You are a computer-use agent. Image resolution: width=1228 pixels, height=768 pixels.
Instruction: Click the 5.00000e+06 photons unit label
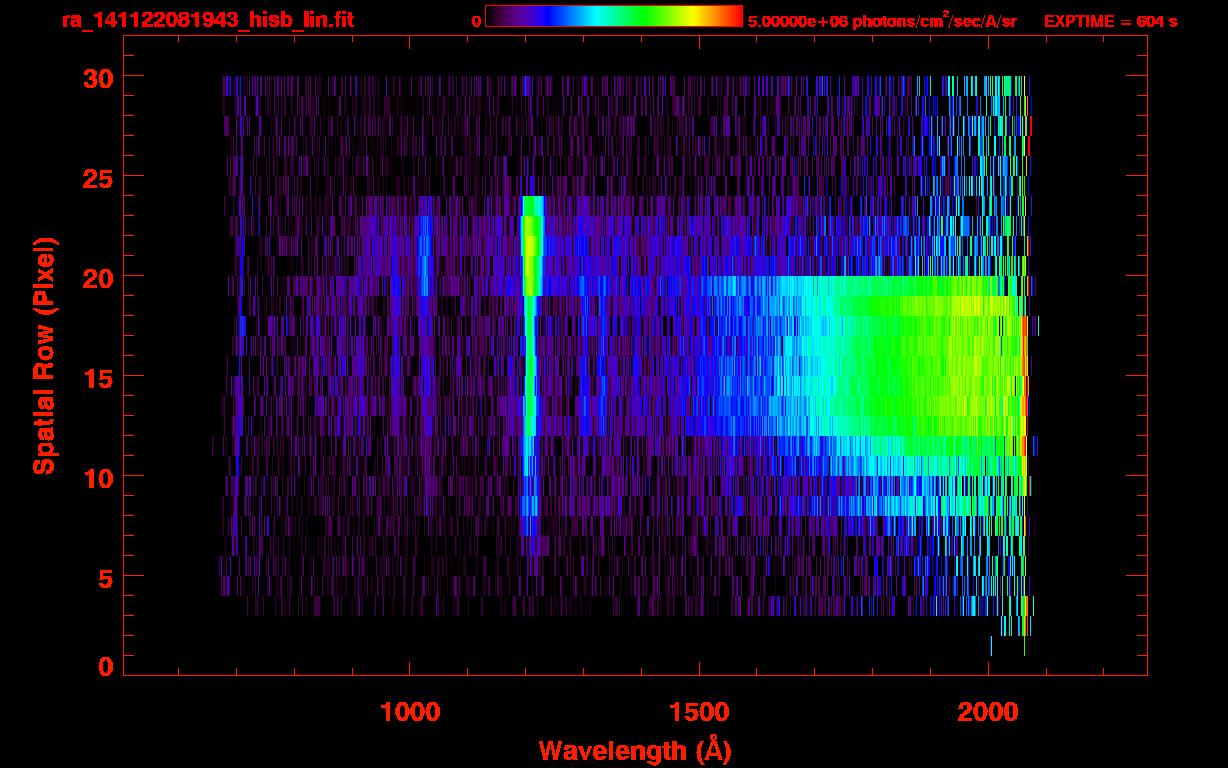(x=882, y=20)
